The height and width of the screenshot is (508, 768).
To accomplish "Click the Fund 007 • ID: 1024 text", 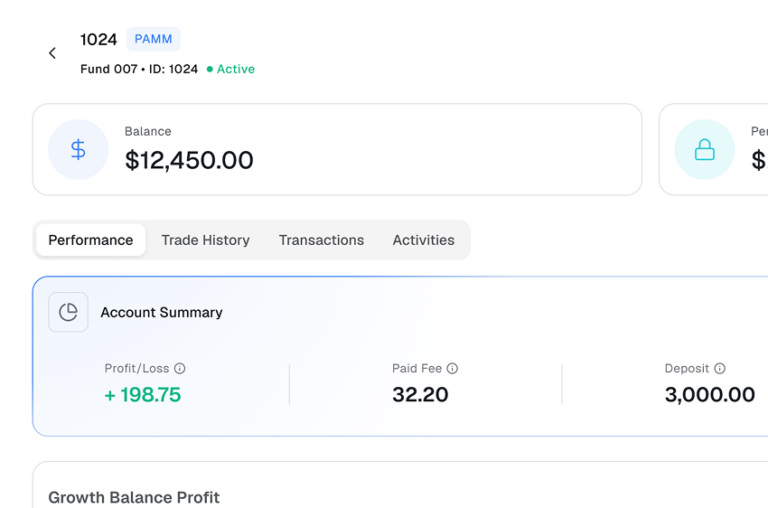I will [139, 69].
